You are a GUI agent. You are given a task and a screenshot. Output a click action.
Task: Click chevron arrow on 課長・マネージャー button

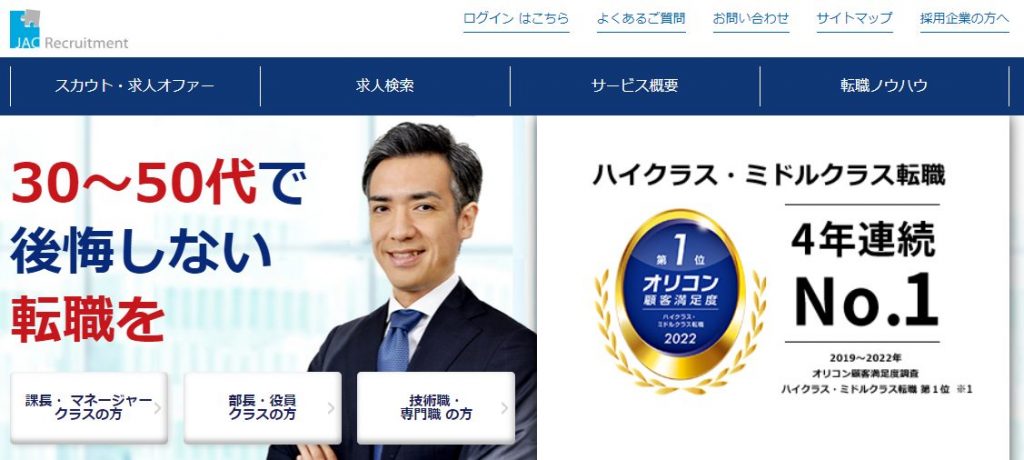pyautogui.click(x=157, y=408)
